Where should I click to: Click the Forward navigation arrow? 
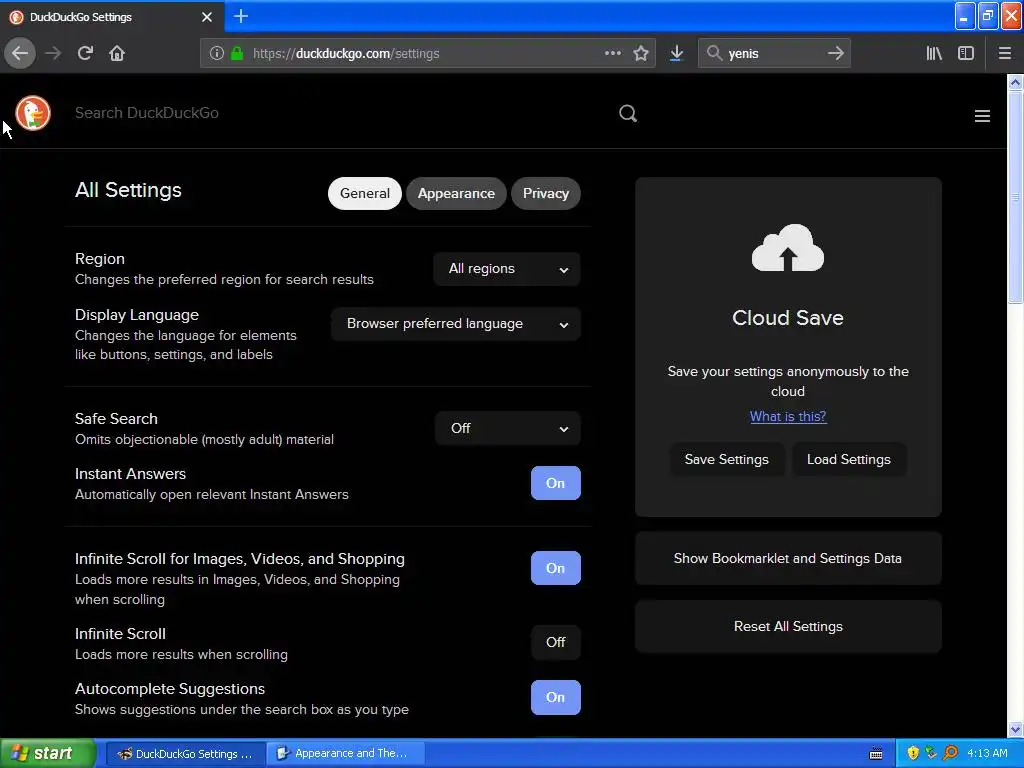point(53,53)
